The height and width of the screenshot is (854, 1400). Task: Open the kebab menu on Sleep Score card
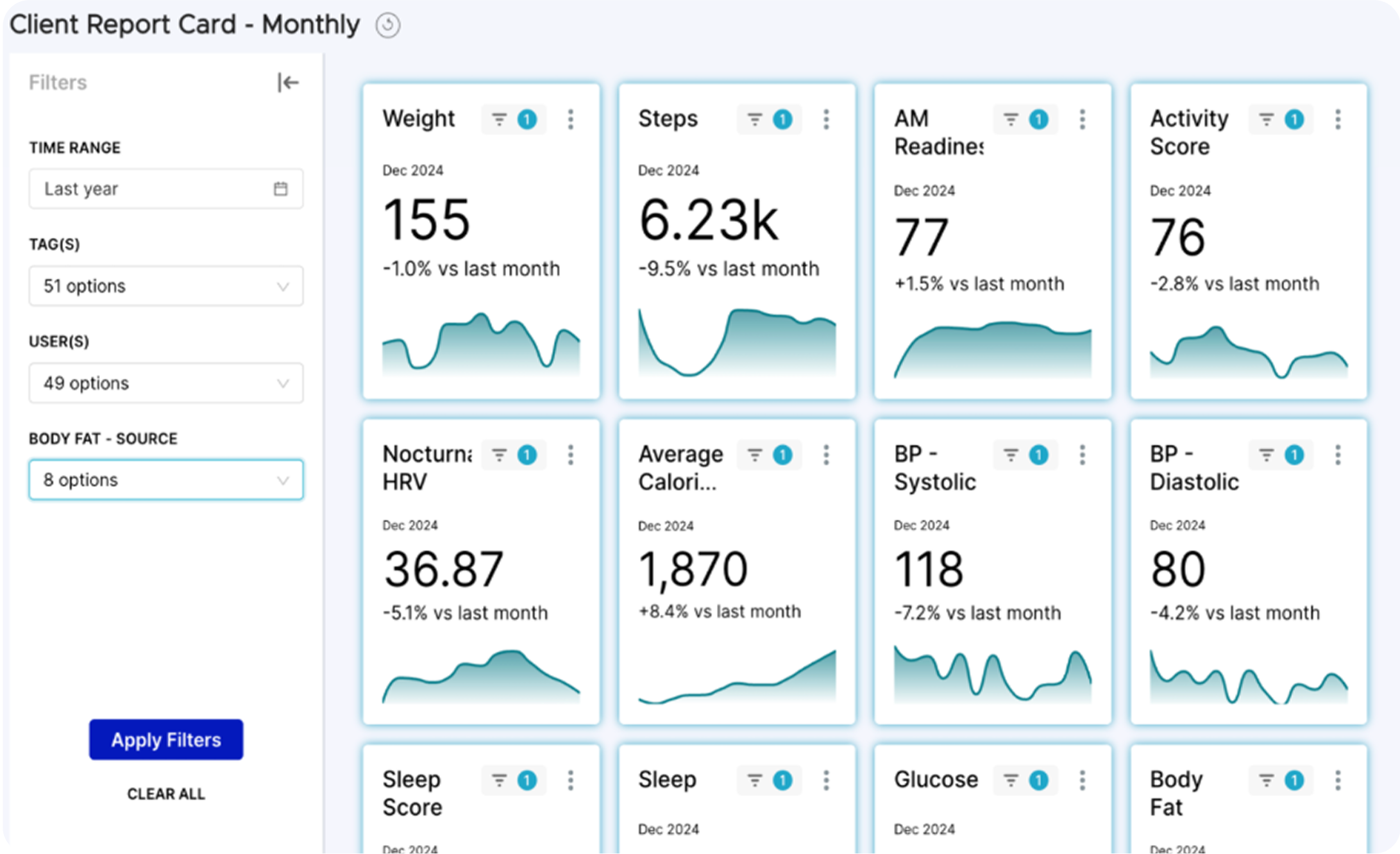pyautogui.click(x=570, y=780)
